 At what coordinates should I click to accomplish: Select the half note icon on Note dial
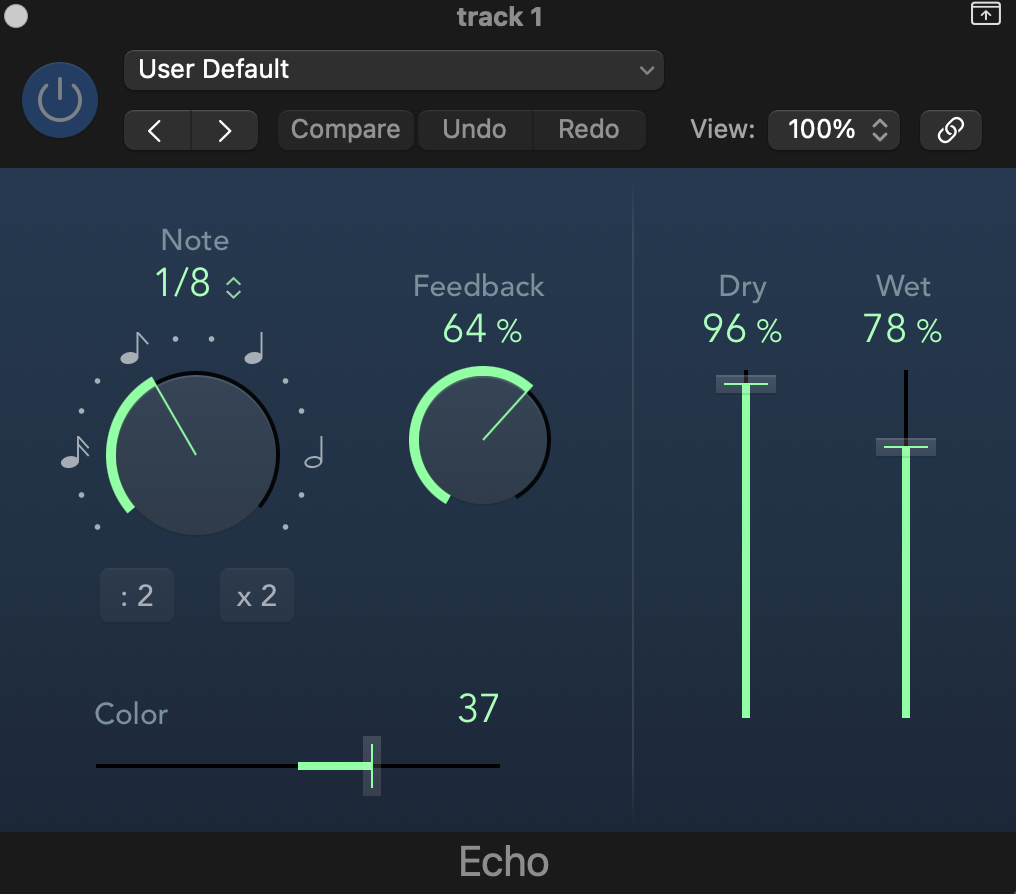click(315, 452)
